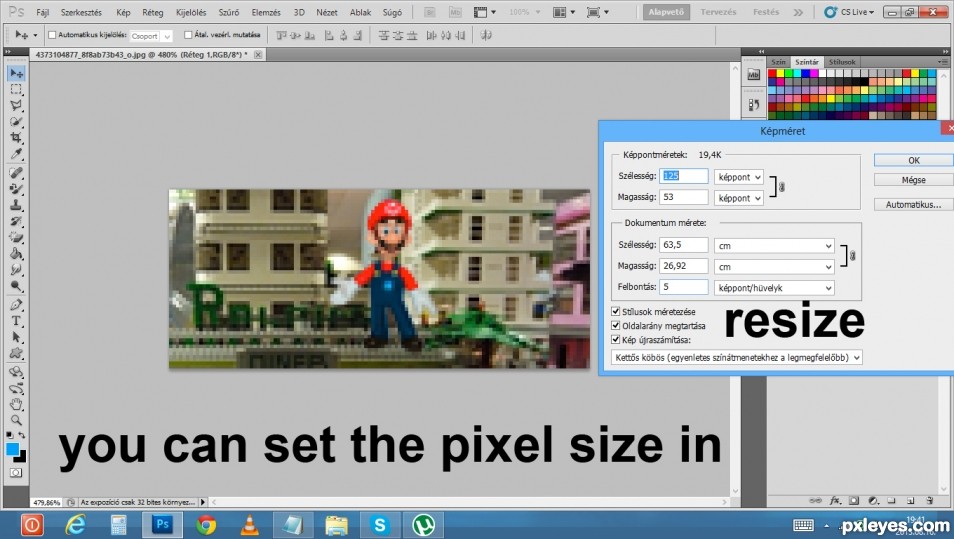
Task: Select the Move tool in the toolbox
Action: pos(16,73)
